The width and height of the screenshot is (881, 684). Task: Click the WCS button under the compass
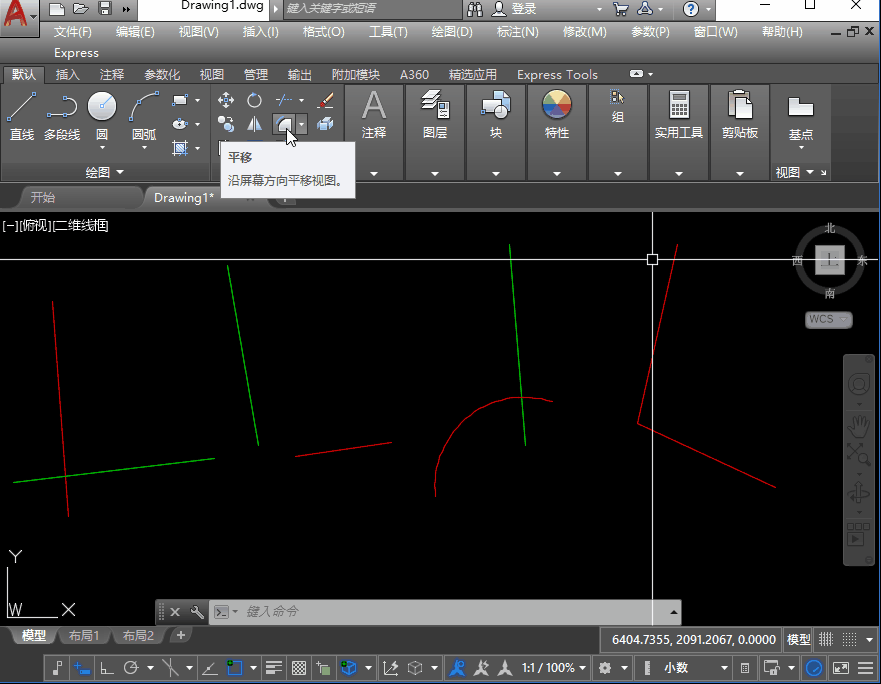pyautogui.click(x=828, y=320)
